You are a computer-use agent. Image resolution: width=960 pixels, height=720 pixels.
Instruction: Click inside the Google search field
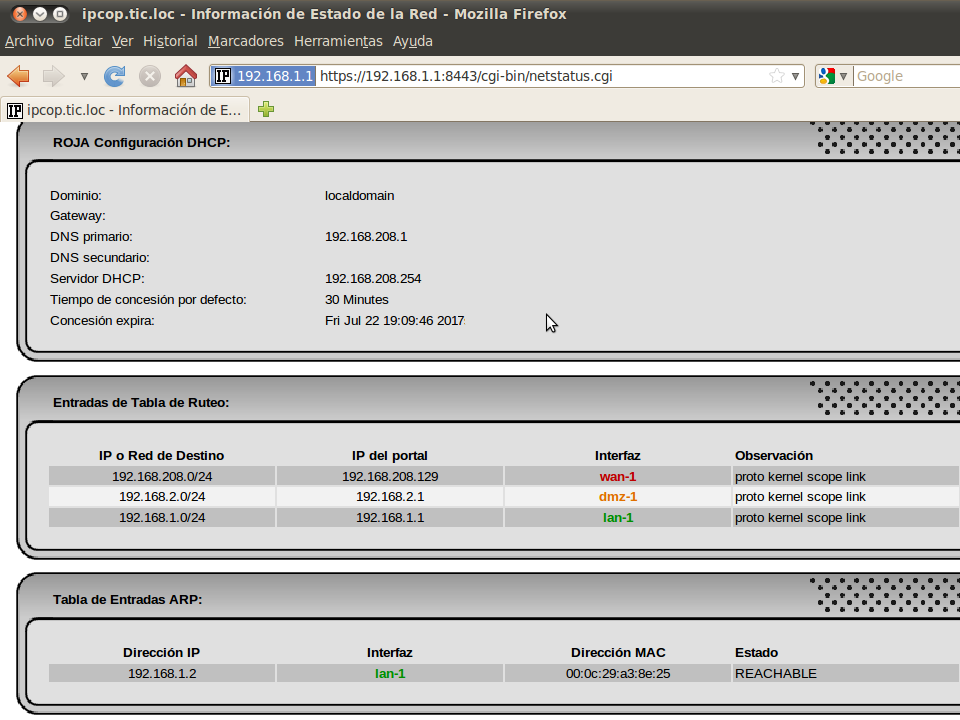pos(905,76)
